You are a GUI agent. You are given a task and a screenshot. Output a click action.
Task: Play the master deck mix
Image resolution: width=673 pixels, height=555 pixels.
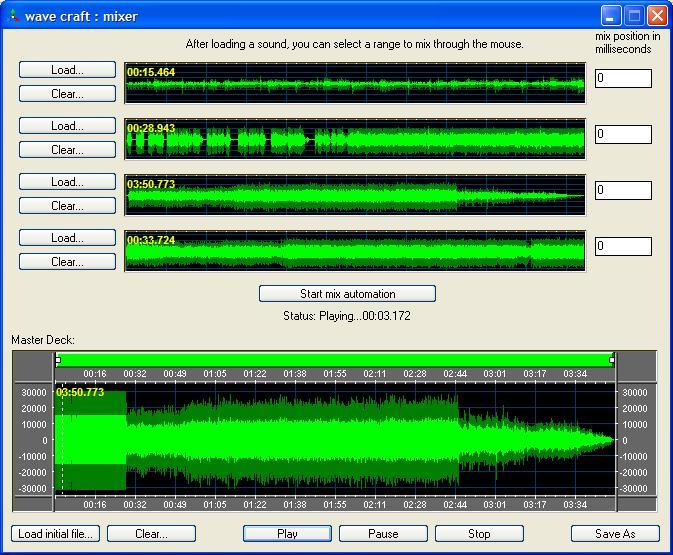pos(287,534)
